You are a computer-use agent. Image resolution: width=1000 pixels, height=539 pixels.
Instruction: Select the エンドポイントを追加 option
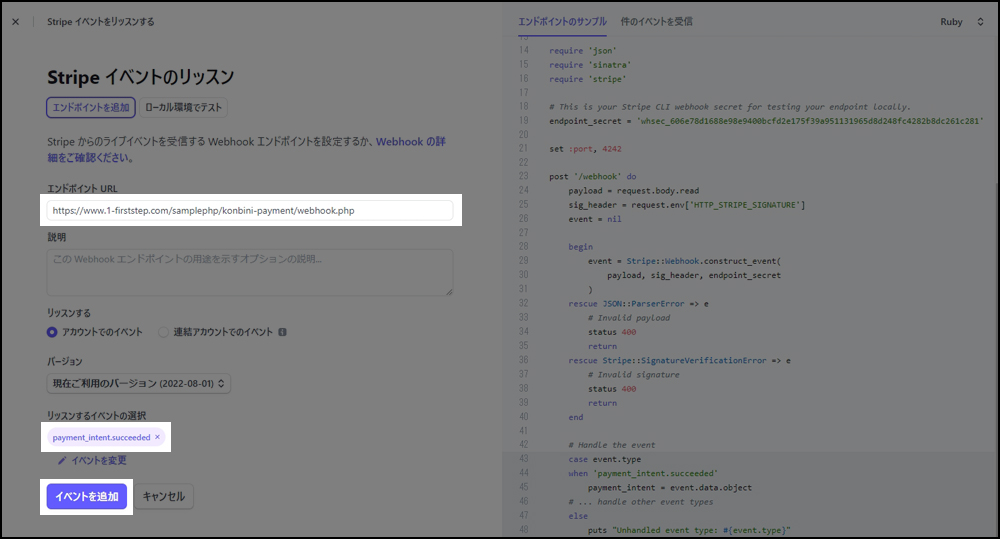click(91, 107)
